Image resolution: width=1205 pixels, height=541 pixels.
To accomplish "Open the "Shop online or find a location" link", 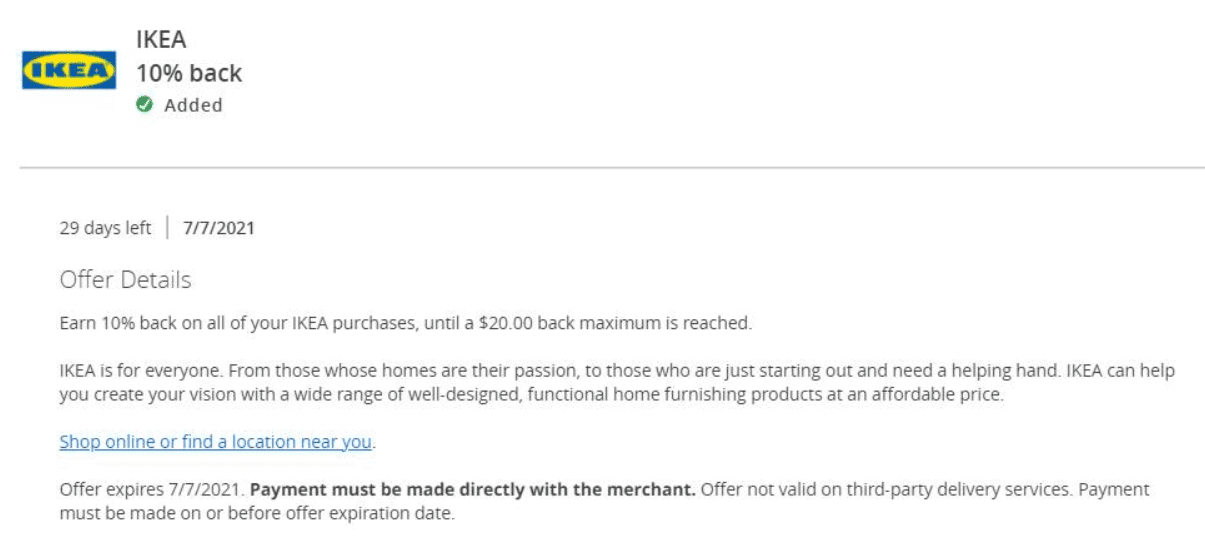I will coord(216,441).
